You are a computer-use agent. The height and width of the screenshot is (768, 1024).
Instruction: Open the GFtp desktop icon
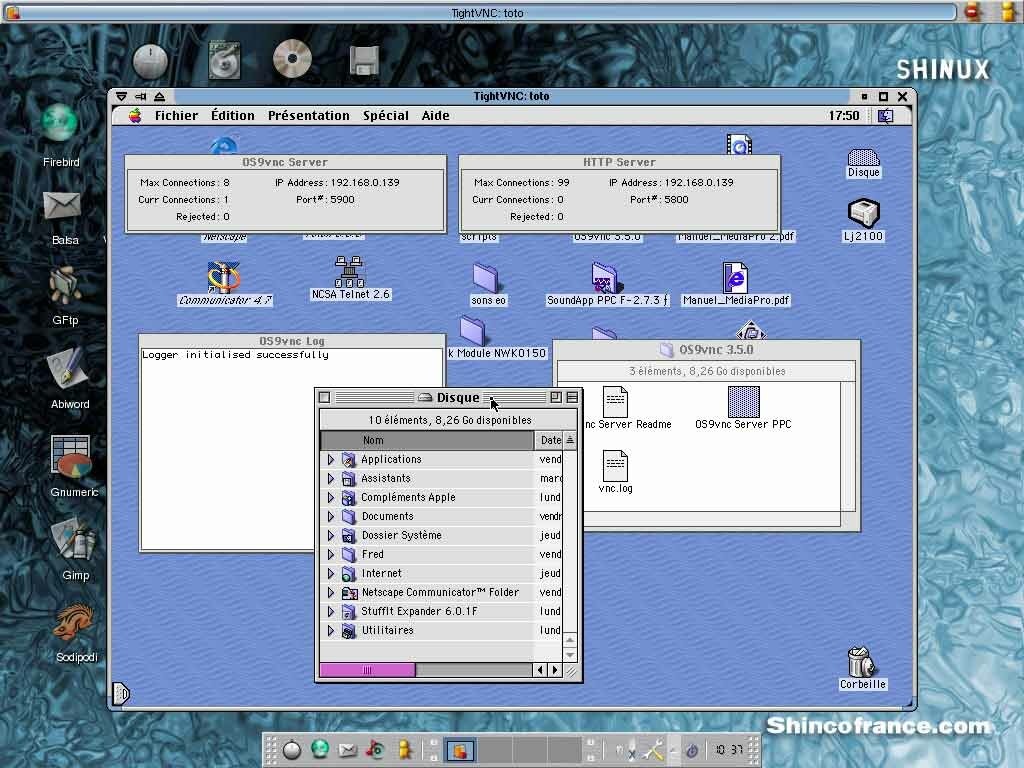pos(64,285)
